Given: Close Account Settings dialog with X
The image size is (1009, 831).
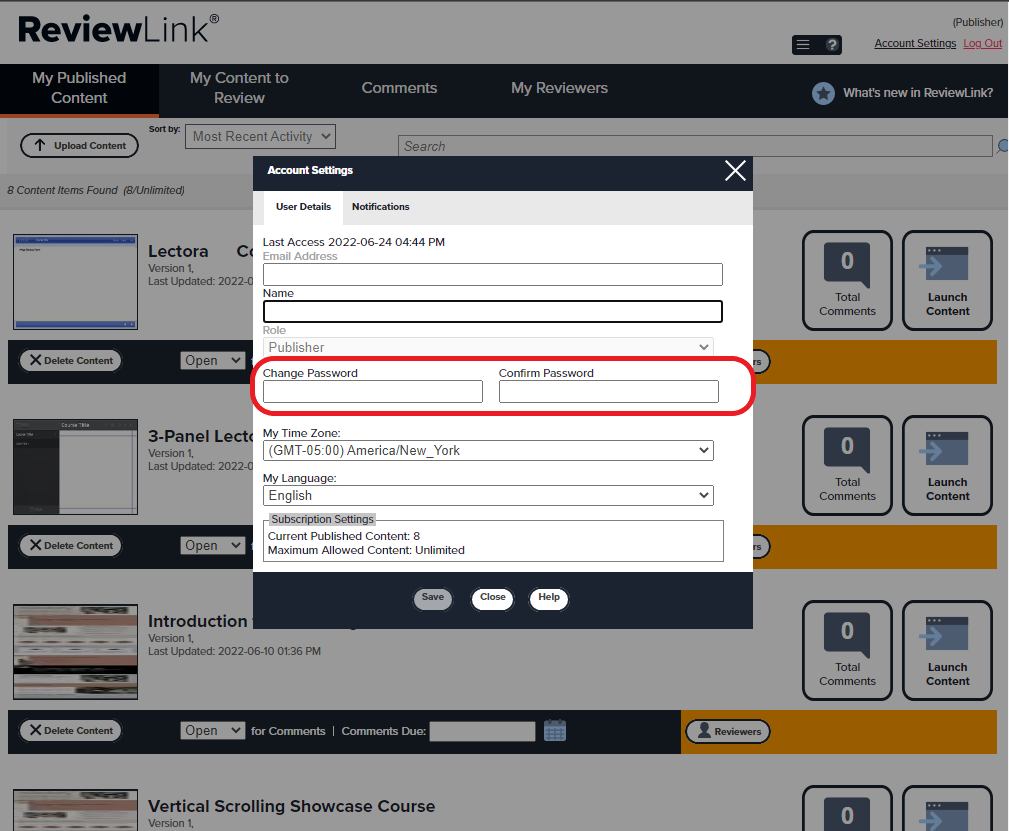Looking at the screenshot, I should tap(735, 171).
